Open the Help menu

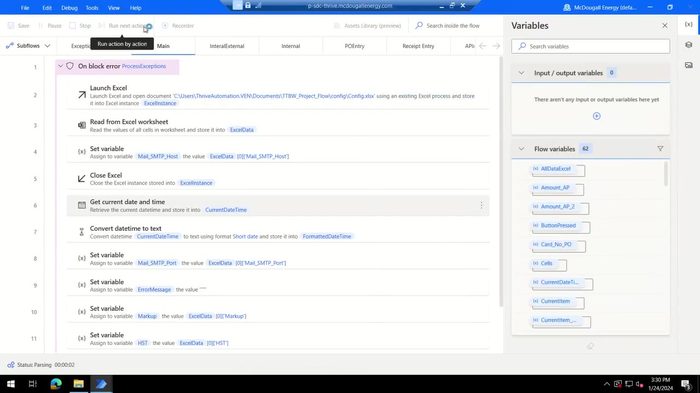[136, 8]
